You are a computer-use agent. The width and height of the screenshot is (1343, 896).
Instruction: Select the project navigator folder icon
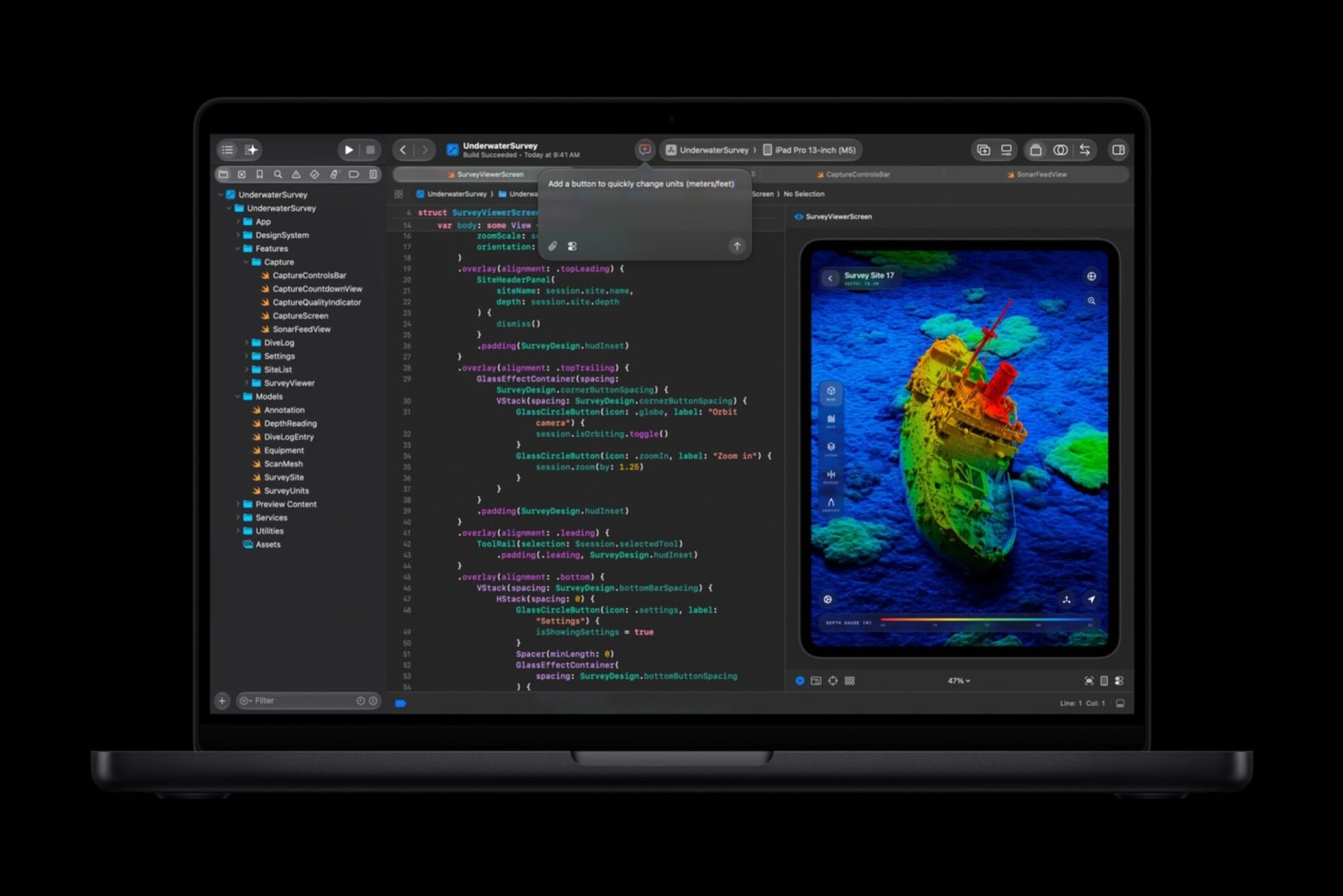click(223, 175)
